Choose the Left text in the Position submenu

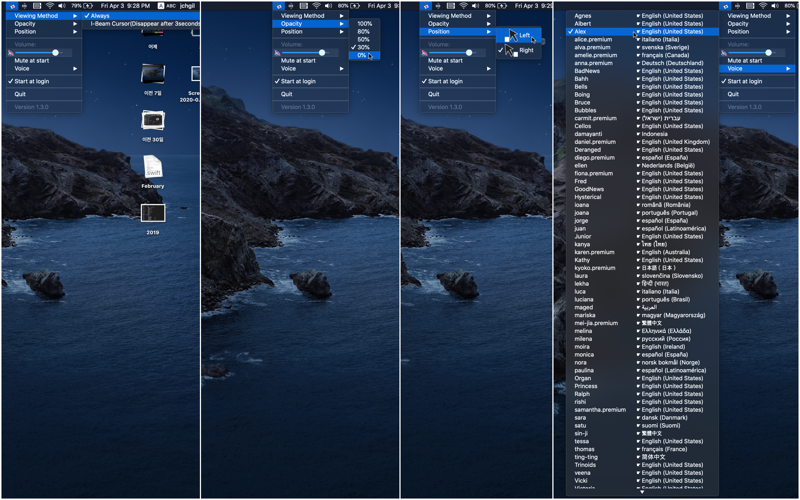click(525, 35)
